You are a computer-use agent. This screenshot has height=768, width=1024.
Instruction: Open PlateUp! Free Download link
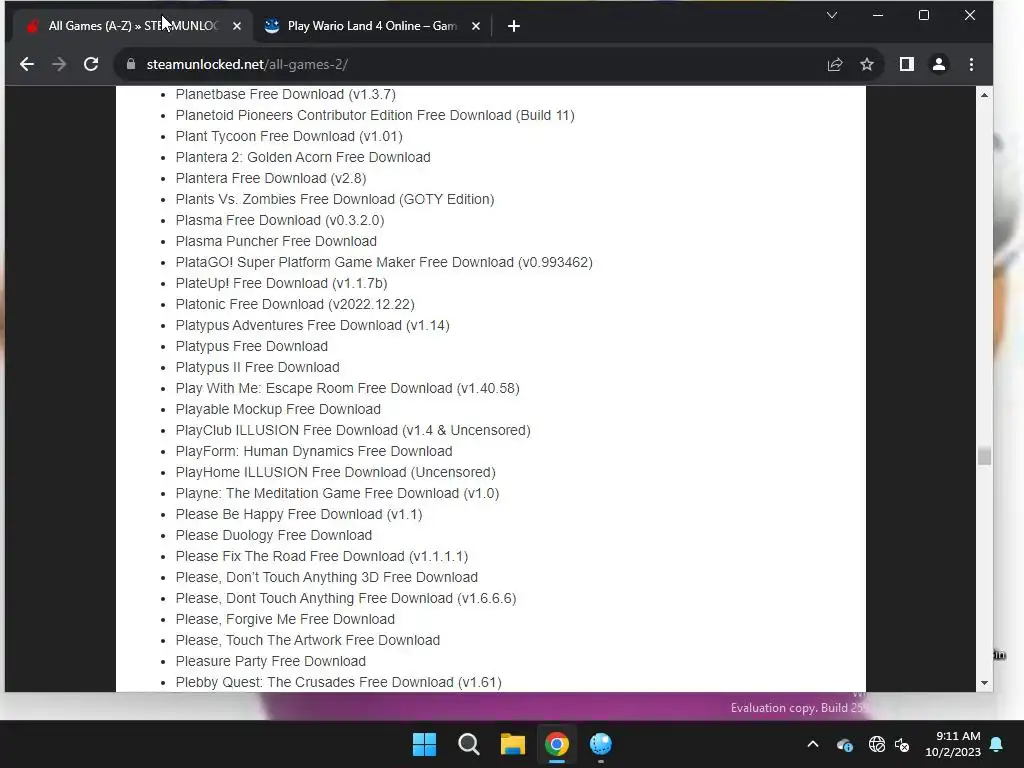click(281, 283)
